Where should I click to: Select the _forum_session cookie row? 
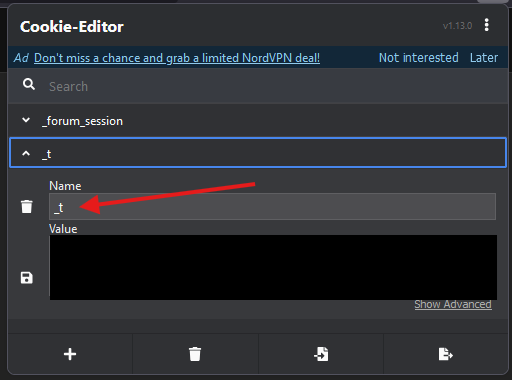[x=258, y=120]
